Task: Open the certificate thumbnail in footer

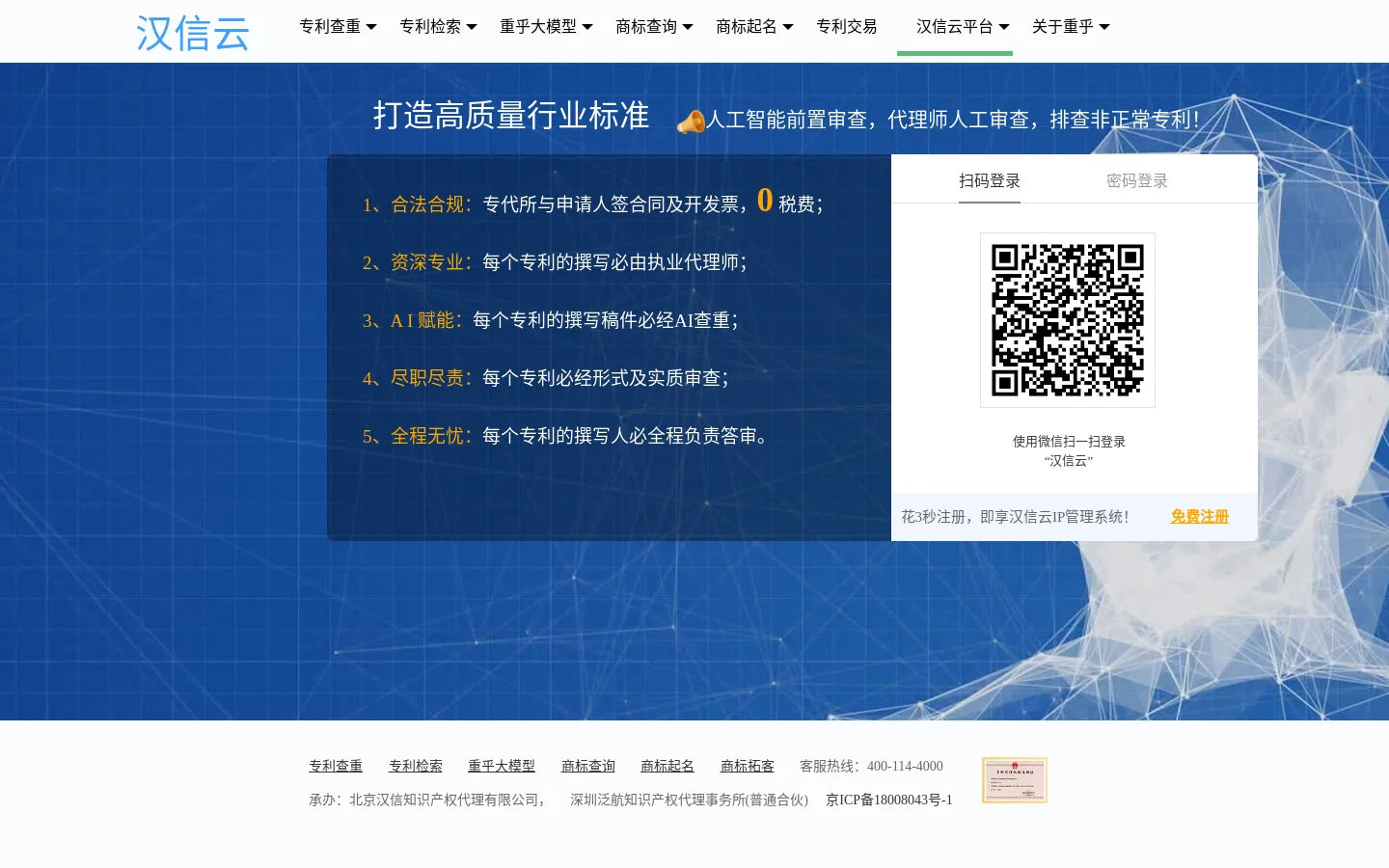Action: pos(1015,780)
